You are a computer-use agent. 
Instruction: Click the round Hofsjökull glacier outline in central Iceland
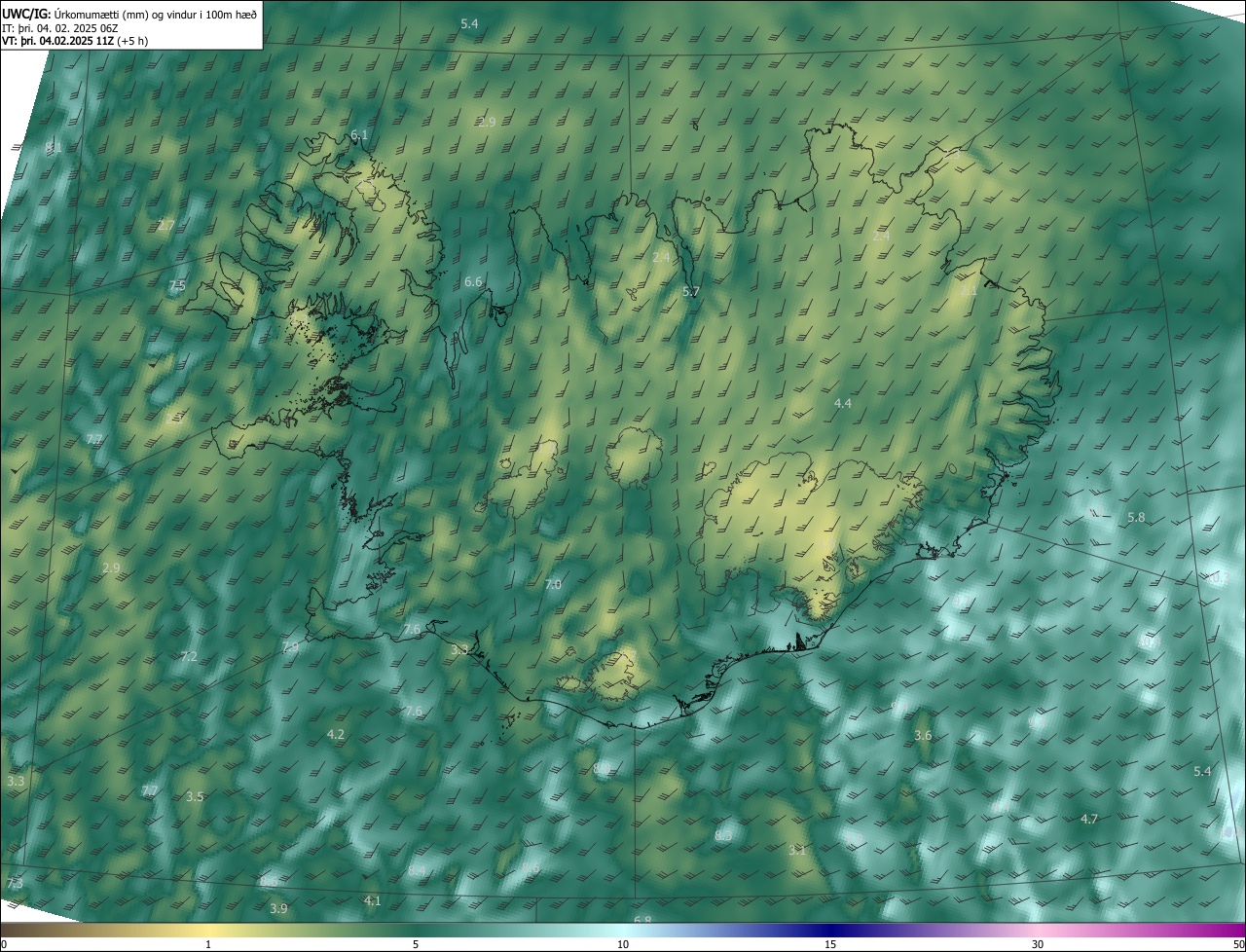tap(635, 457)
